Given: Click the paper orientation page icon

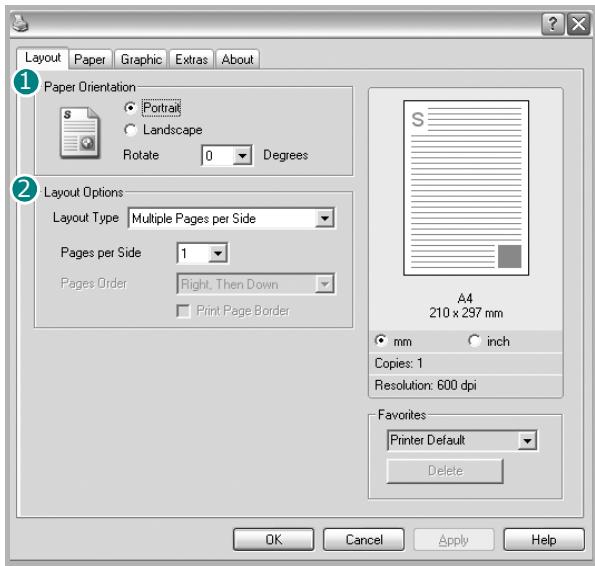Looking at the screenshot, I should [x=80, y=133].
